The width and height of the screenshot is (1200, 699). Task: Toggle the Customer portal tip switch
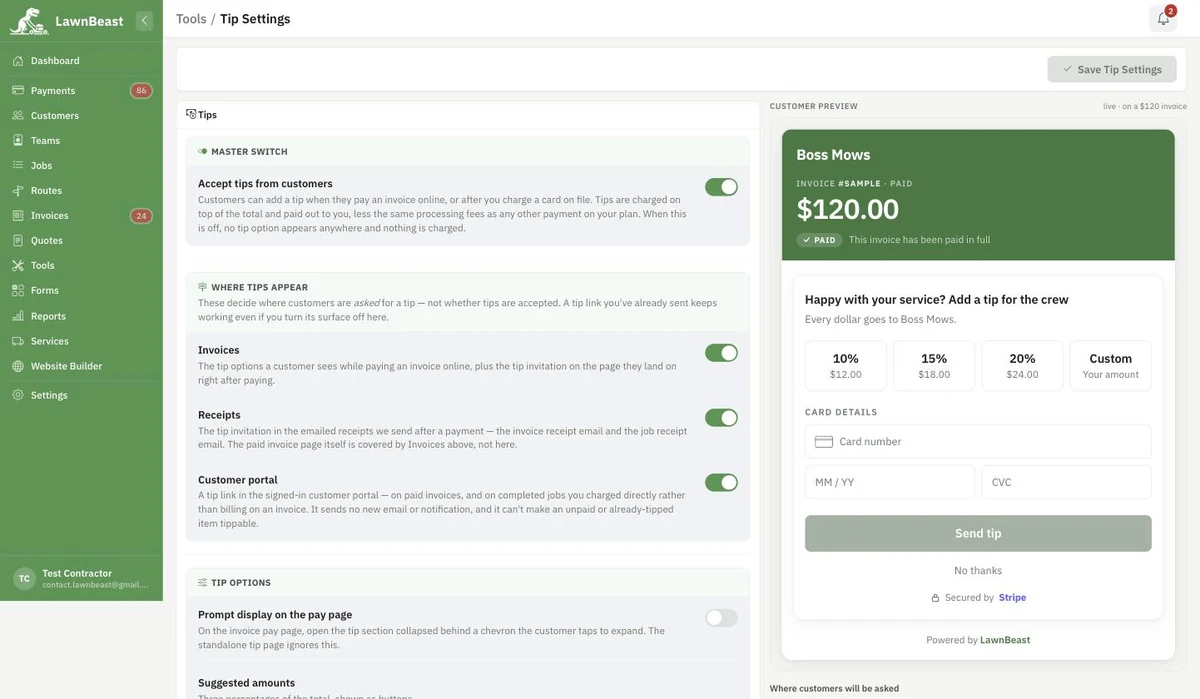coord(721,483)
